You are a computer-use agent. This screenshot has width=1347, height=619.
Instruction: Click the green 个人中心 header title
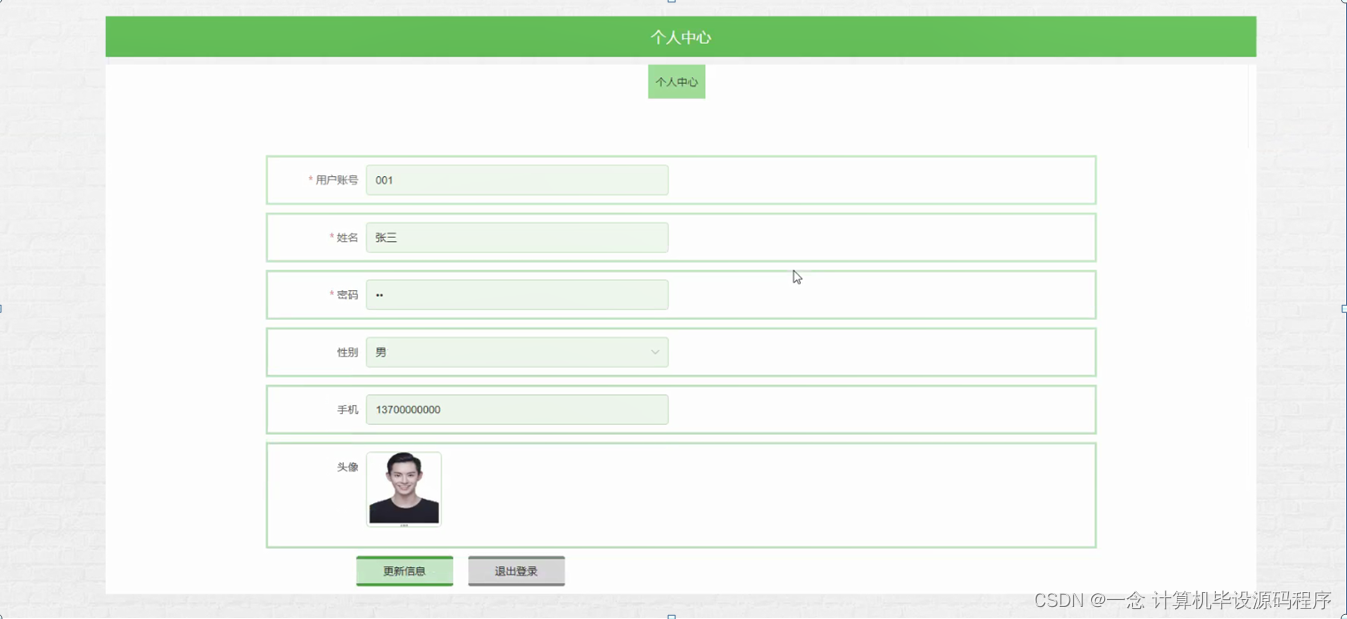point(681,37)
